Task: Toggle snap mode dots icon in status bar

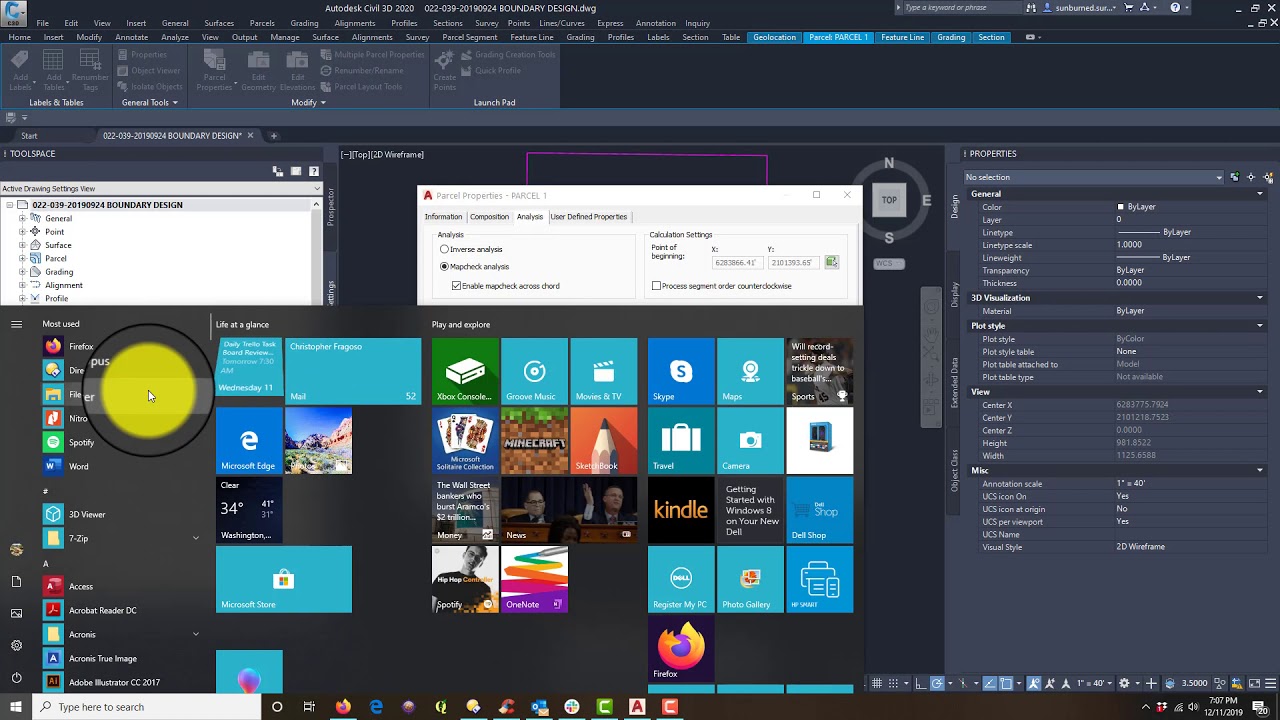Action: (894, 683)
